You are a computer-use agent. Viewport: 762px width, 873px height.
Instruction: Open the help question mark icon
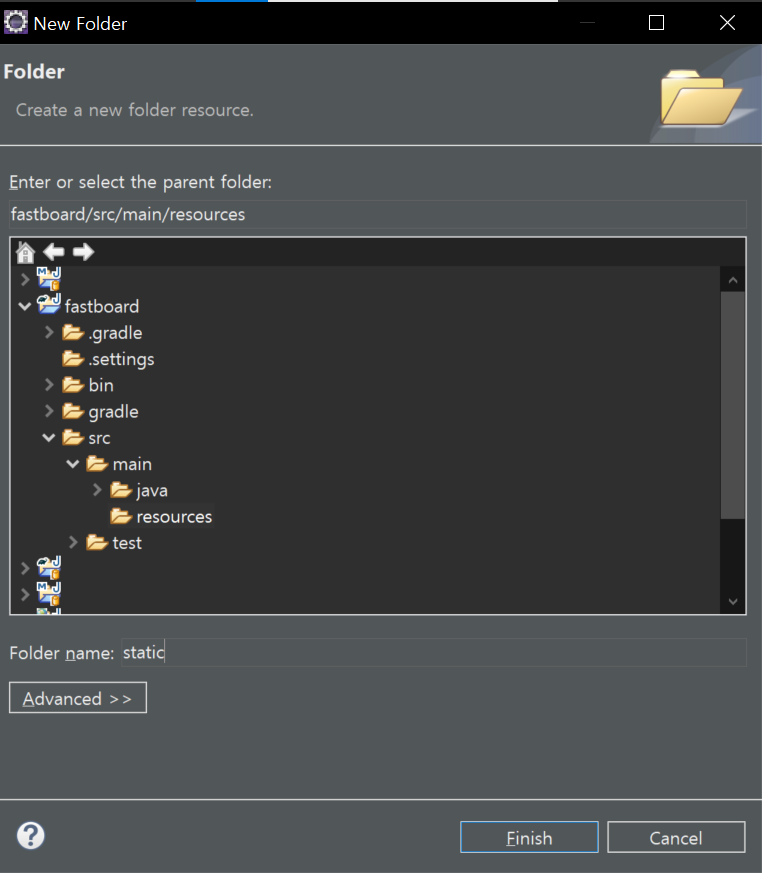pos(31,835)
